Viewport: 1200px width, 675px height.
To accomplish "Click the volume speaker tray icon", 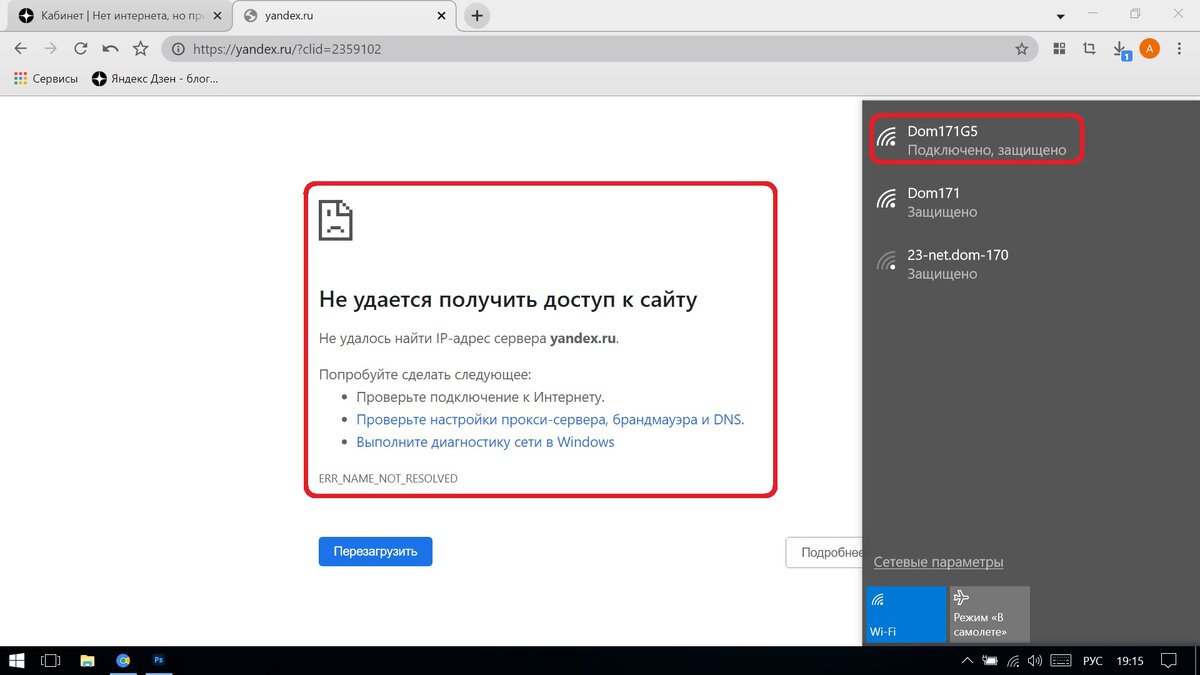I will pos(1037,661).
